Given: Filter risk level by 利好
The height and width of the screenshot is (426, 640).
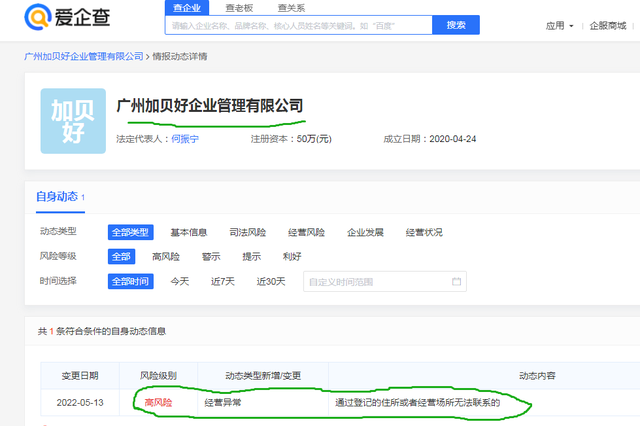Looking at the screenshot, I should pyautogui.click(x=292, y=257).
